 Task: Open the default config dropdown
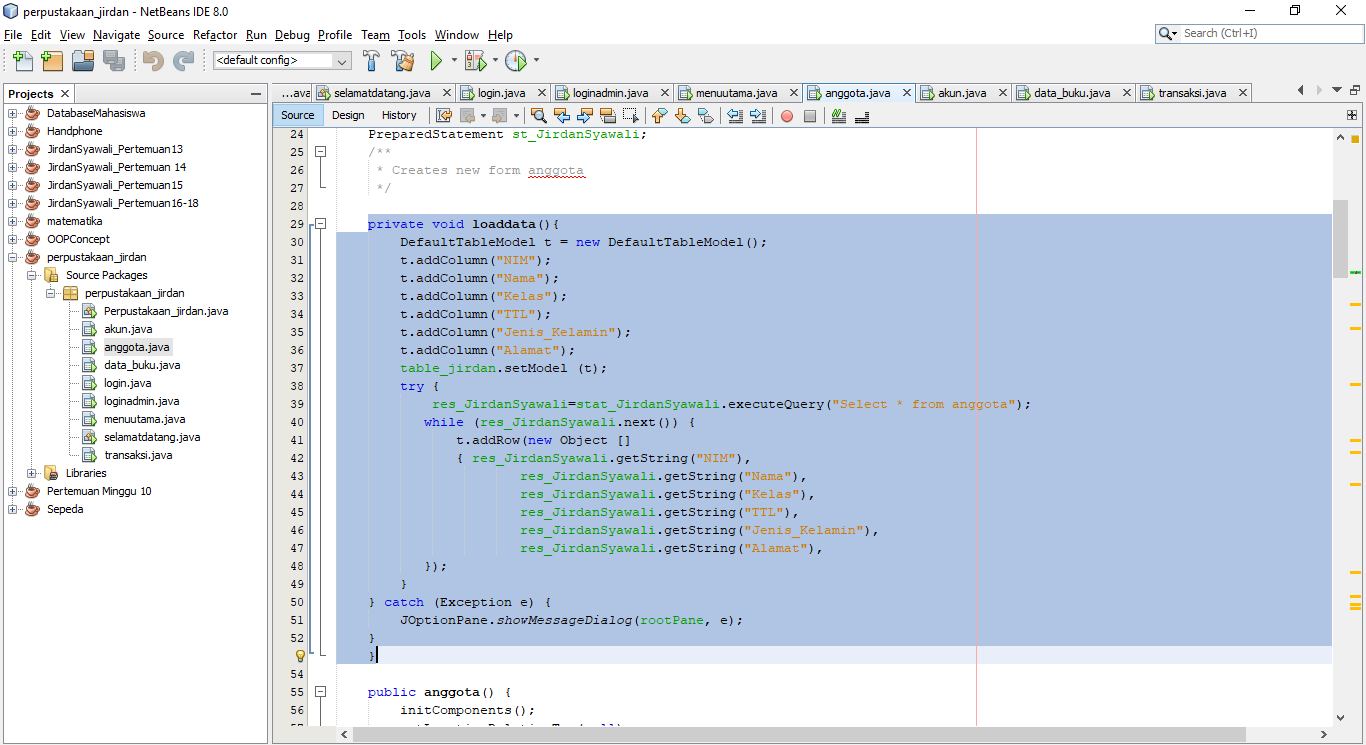click(x=341, y=61)
